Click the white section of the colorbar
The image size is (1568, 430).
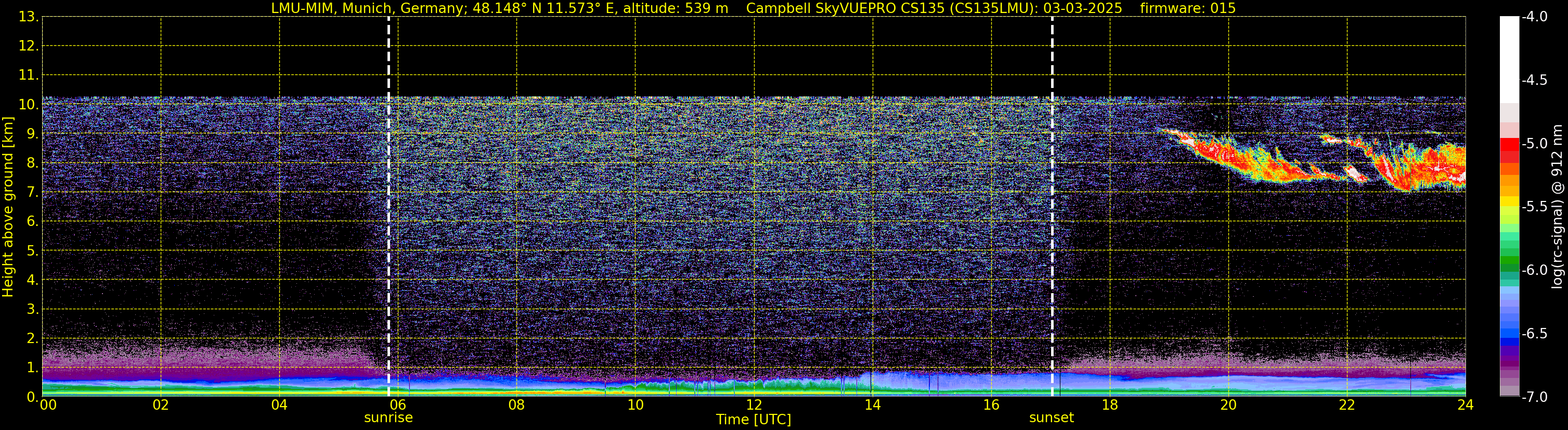pos(1509,60)
